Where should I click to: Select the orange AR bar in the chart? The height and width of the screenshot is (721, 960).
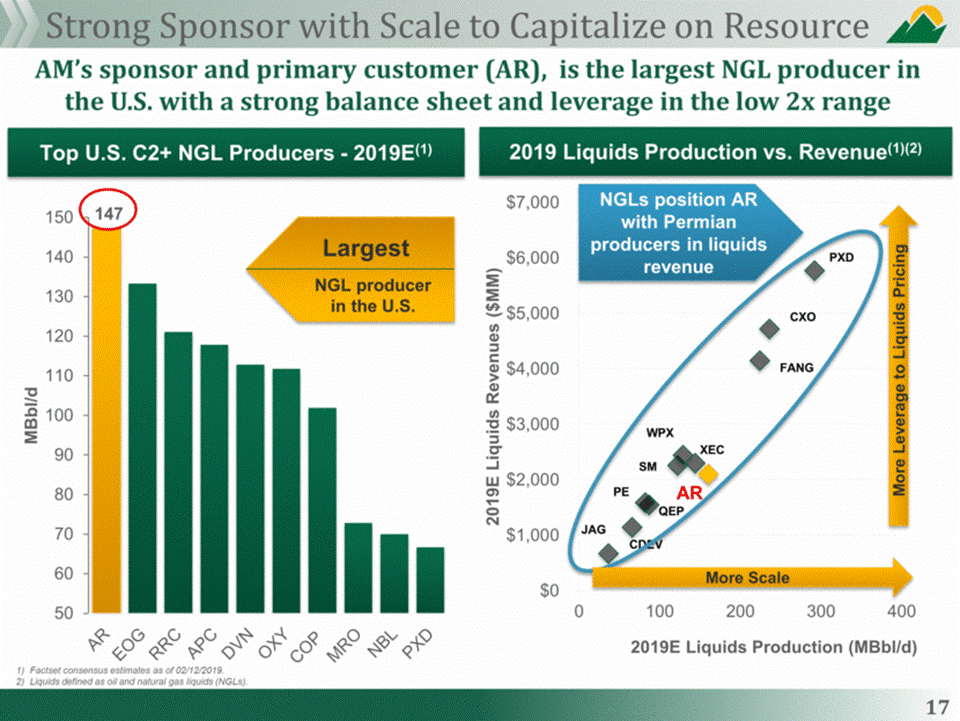click(x=107, y=420)
